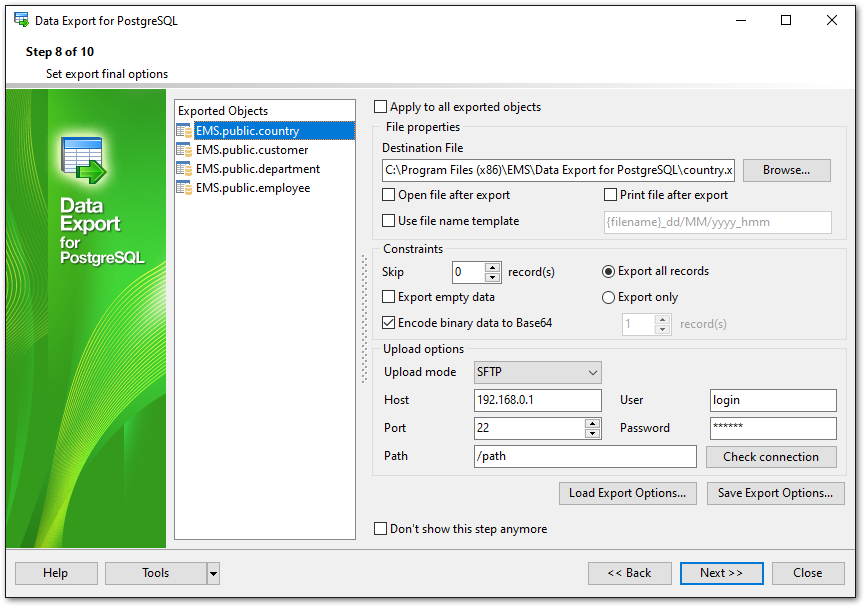865x607 pixels.
Task: Maximize the Data Export window
Action: click(786, 20)
